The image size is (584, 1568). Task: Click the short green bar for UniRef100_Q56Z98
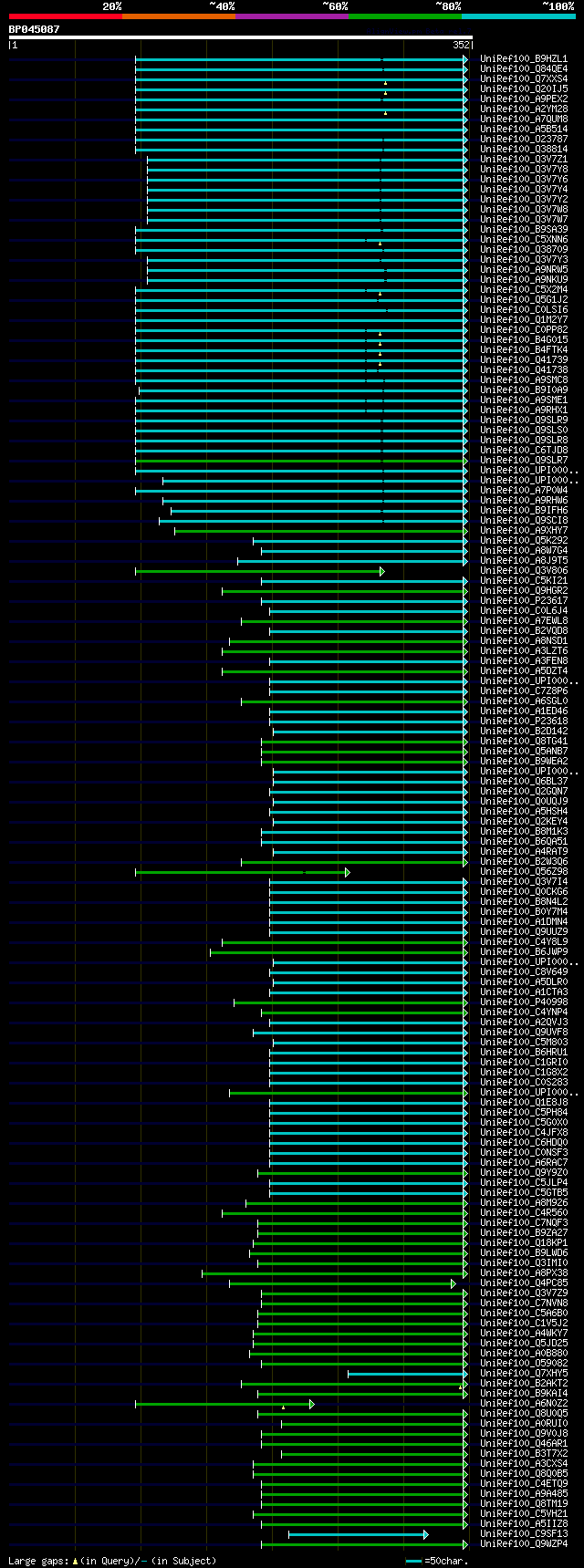(243, 872)
